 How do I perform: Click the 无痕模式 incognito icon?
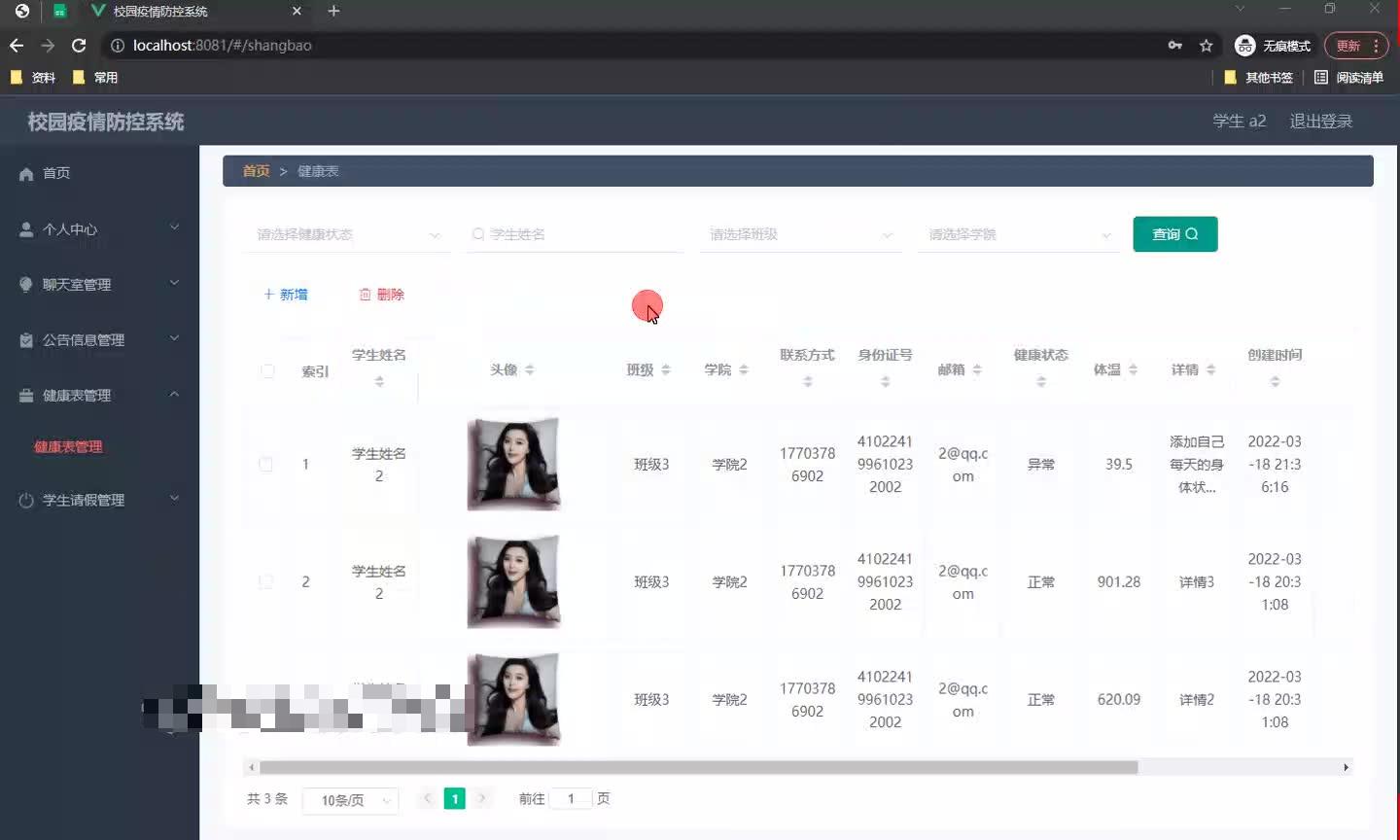tap(1244, 46)
